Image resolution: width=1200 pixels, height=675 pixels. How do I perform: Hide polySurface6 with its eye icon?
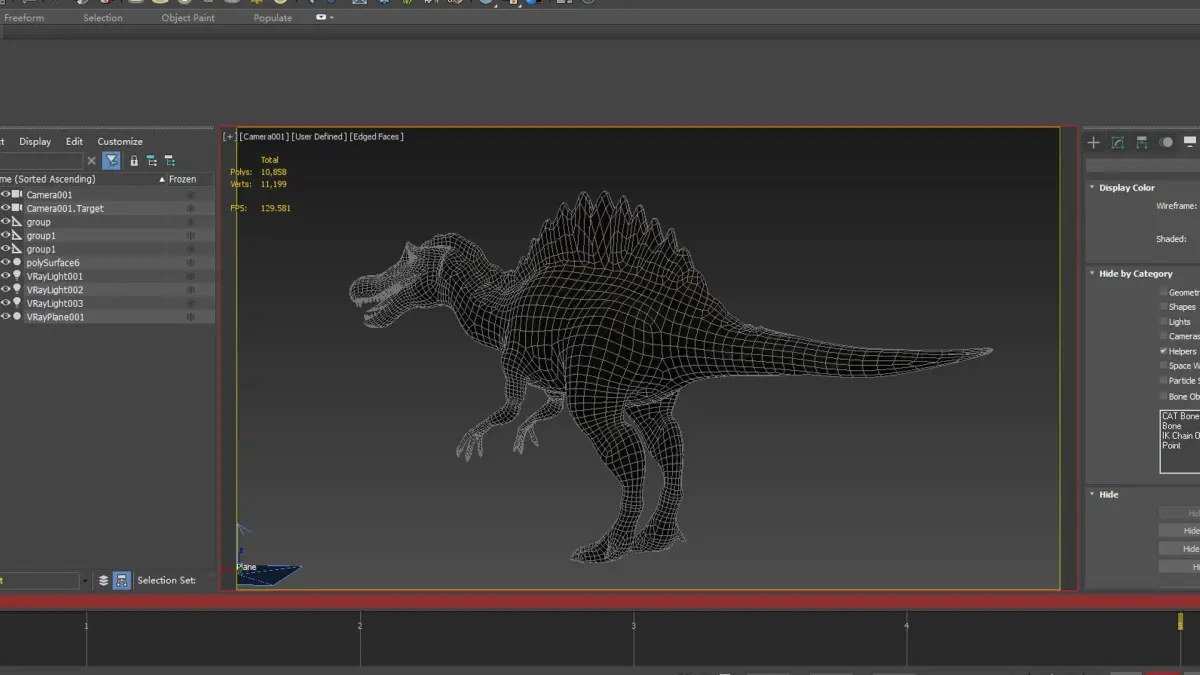[5, 262]
